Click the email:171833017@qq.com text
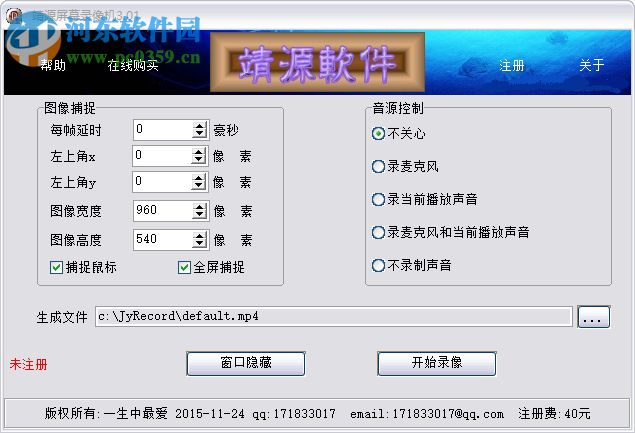 point(427,414)
